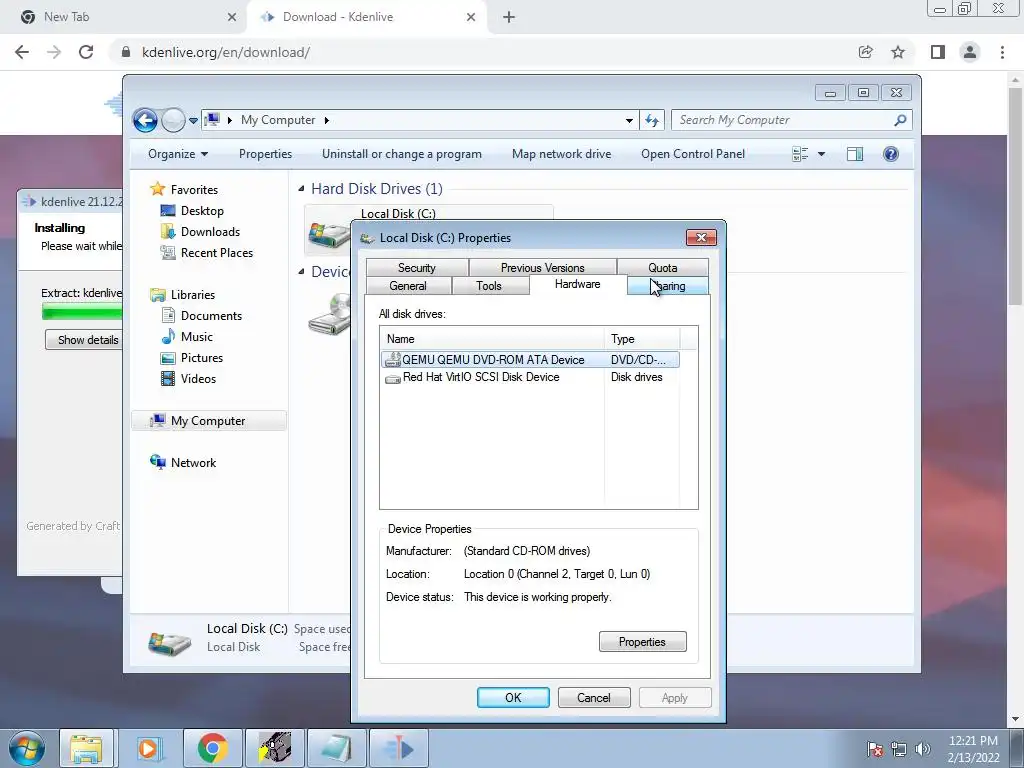Click the Chrome share icon
Image resolution: width=1024 pixels, height=768 pixels.
(x=866, y=52)
